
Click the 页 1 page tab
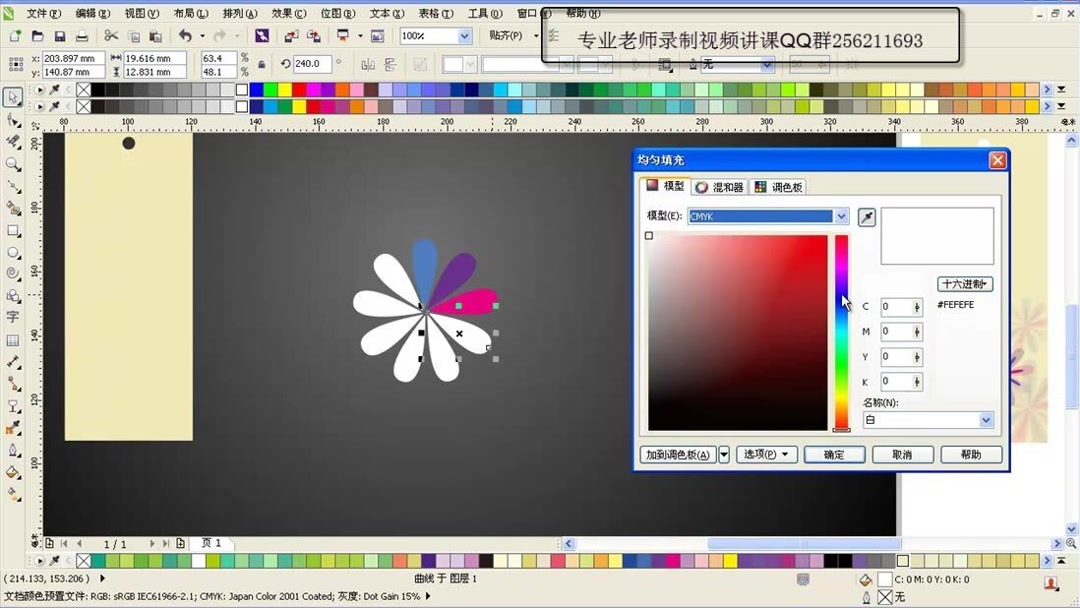211,543
